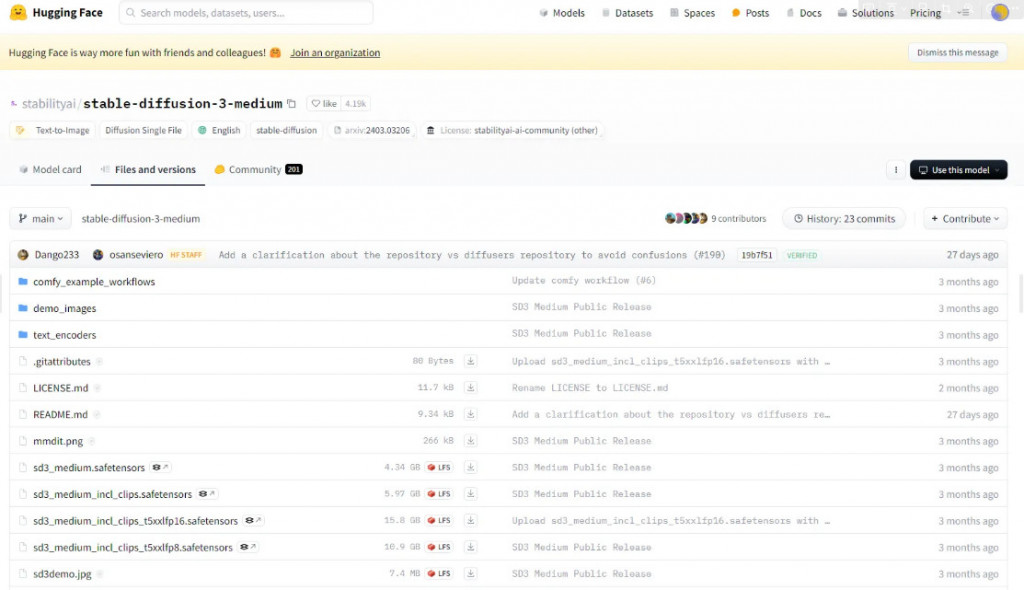1024x590 pixels.
Task: Open the text_encoders folder
Action: coord(65,335)
